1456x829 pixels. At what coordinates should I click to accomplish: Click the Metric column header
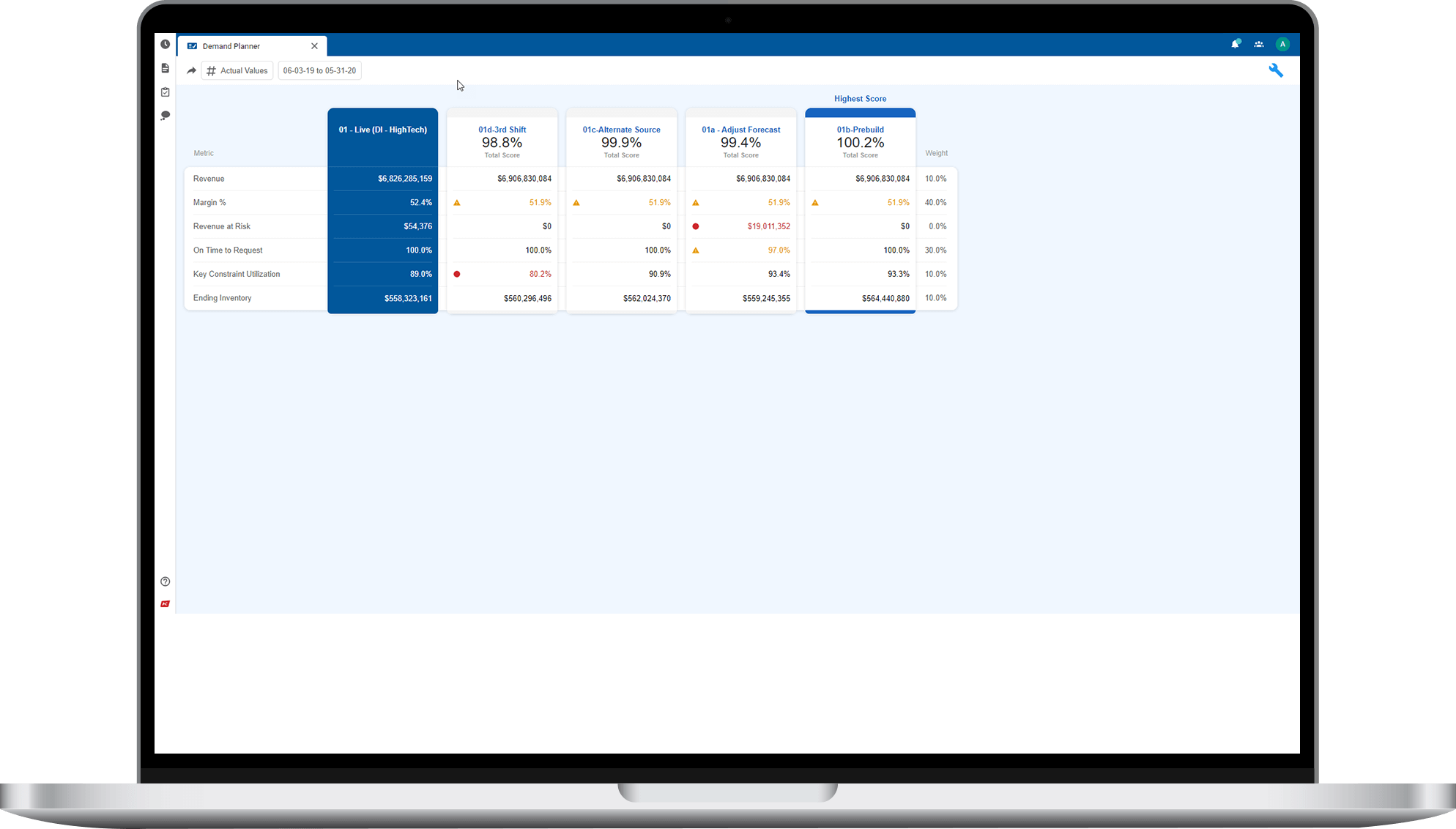(x=204, y=153)
